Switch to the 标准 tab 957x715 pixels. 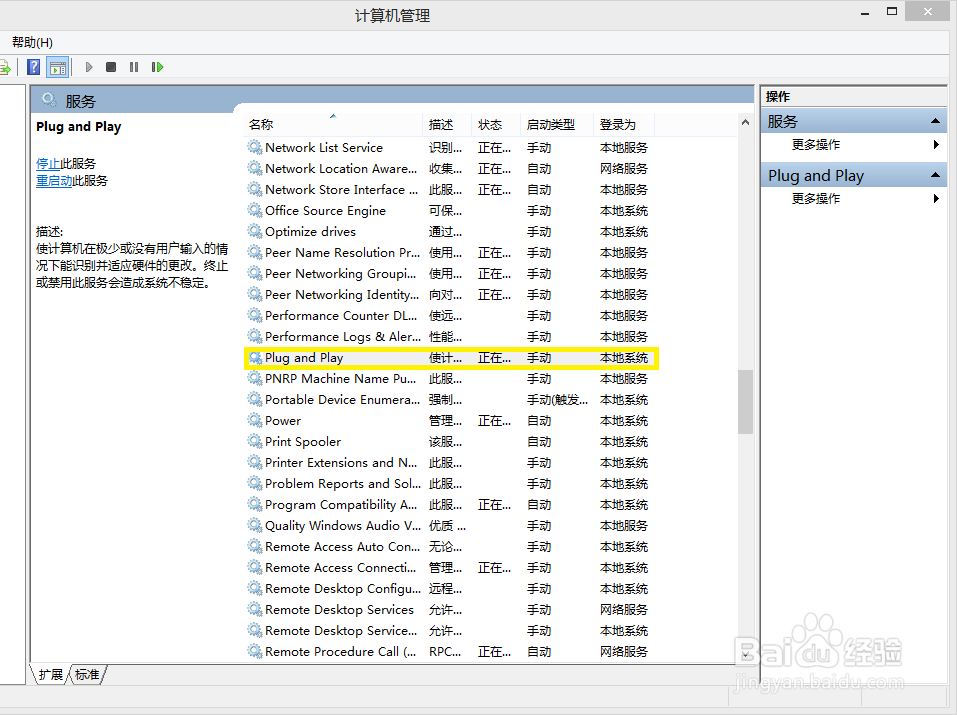(87, 674)
